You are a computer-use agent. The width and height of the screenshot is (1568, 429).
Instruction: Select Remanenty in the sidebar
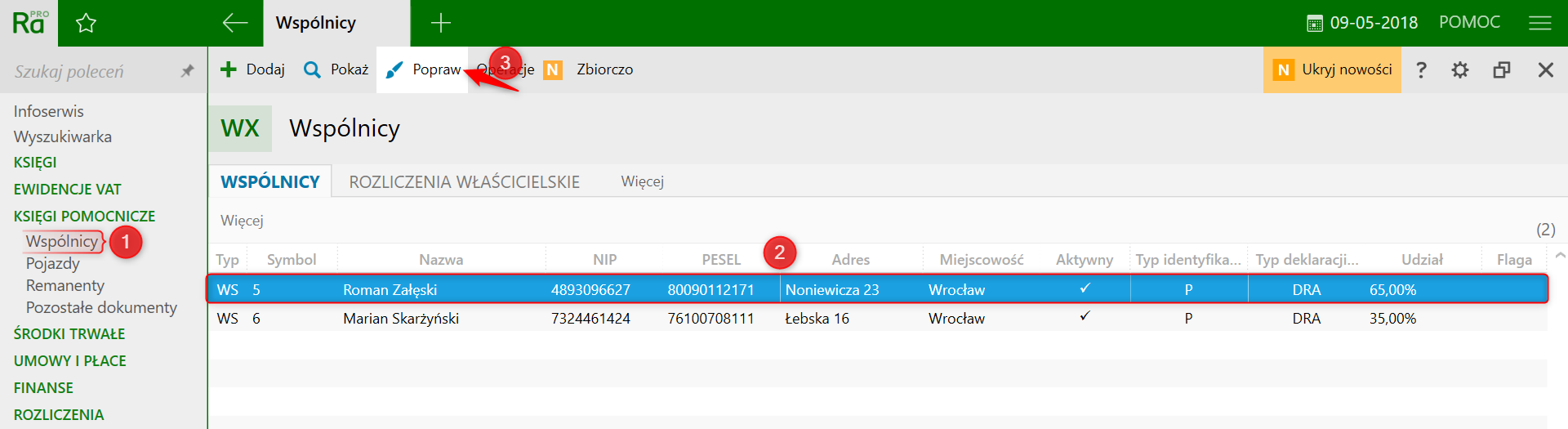click(x=65, y=285)
